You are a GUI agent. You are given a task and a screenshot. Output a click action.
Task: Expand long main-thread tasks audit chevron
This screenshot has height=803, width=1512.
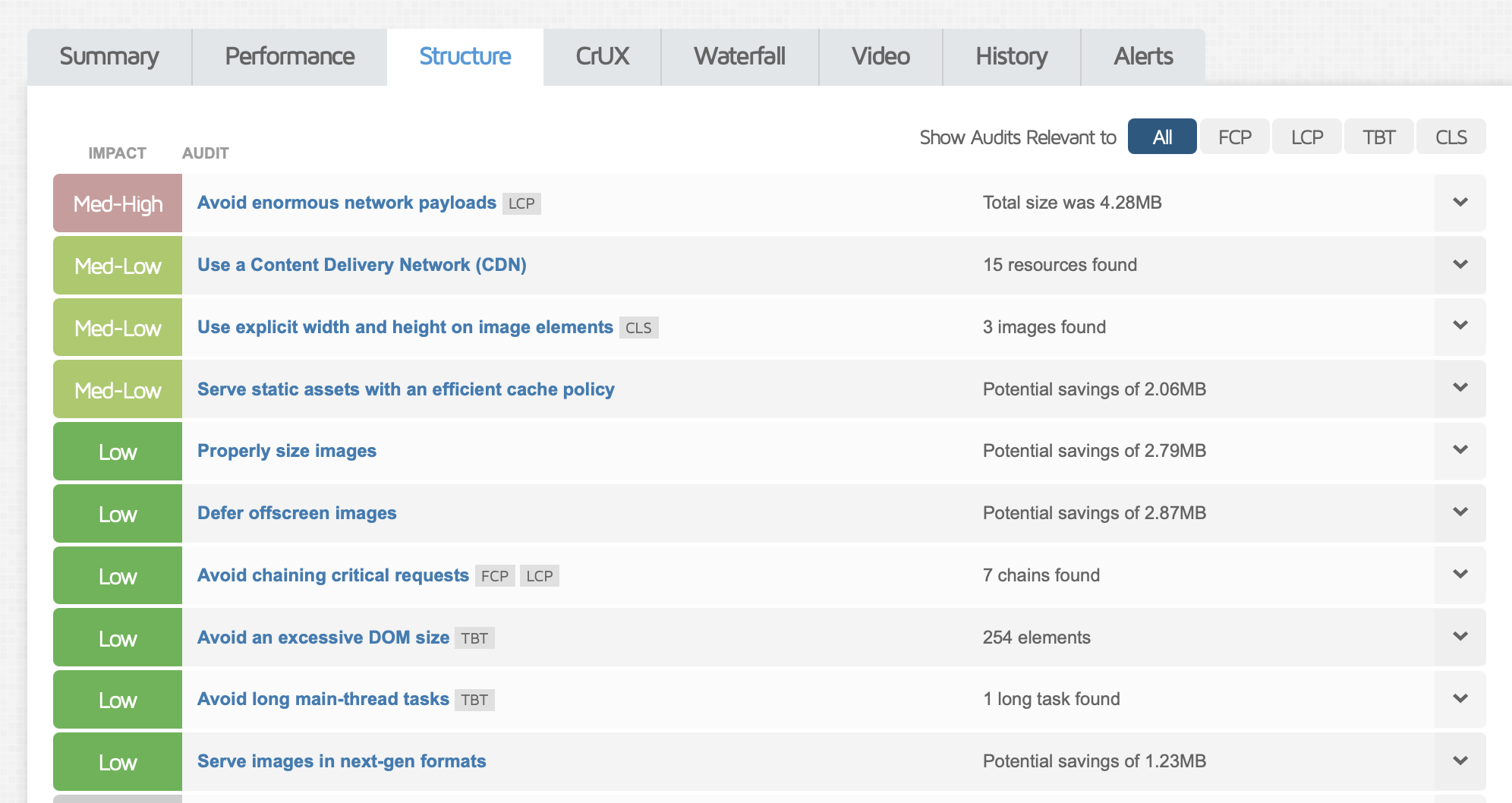[x=1460, y=699]
